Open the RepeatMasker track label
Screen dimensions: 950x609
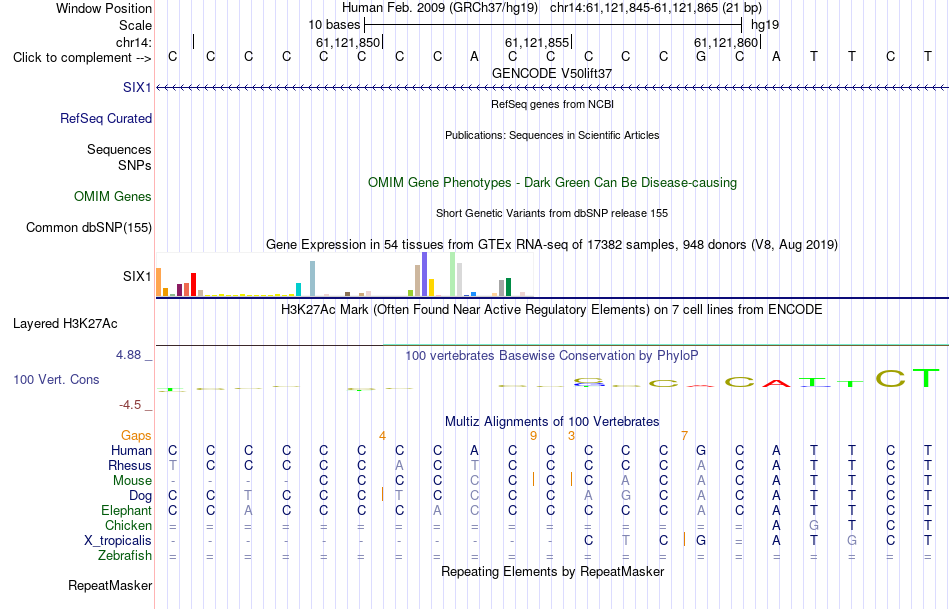(110, 585)
